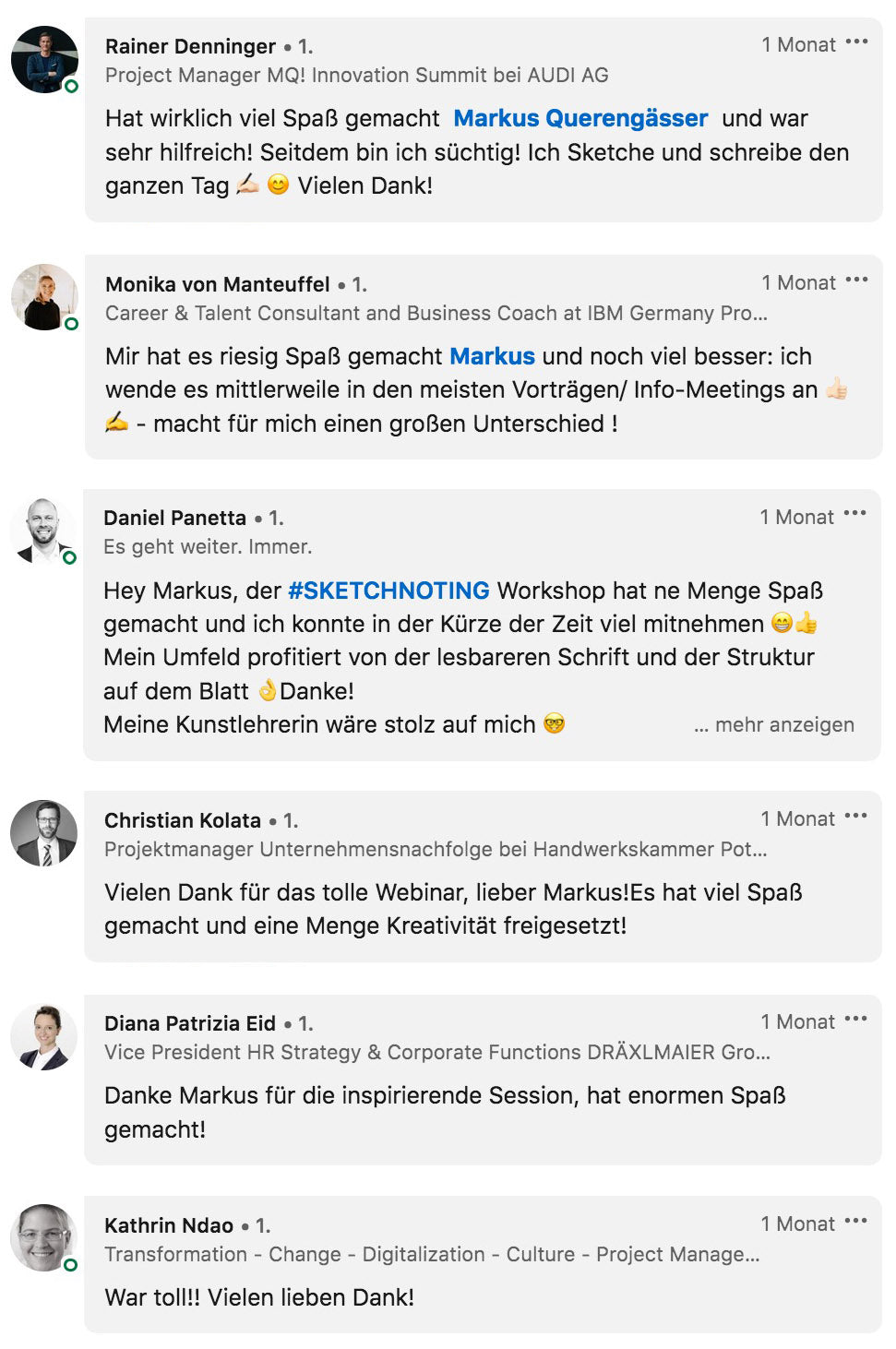
Task: Open three-dot menu on Daniel Panetta's comment
Action: click(854, 514)
